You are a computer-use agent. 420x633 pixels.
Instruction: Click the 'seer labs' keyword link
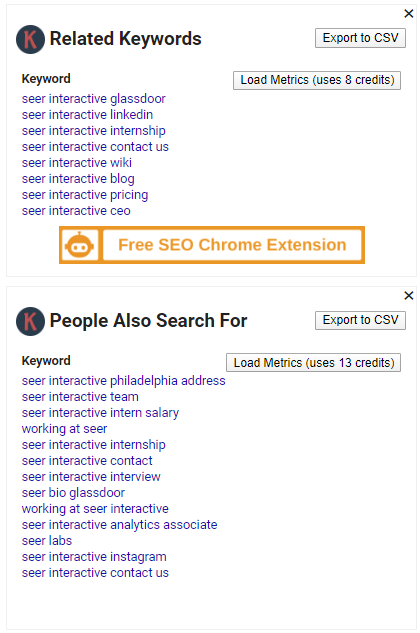[47, 541]
